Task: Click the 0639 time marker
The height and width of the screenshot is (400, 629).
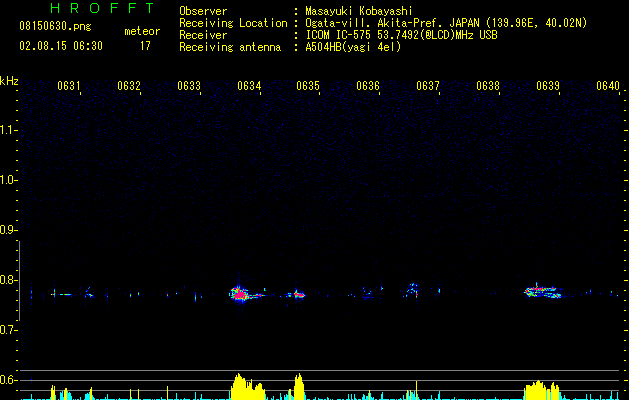Action: tap(548, 86)
